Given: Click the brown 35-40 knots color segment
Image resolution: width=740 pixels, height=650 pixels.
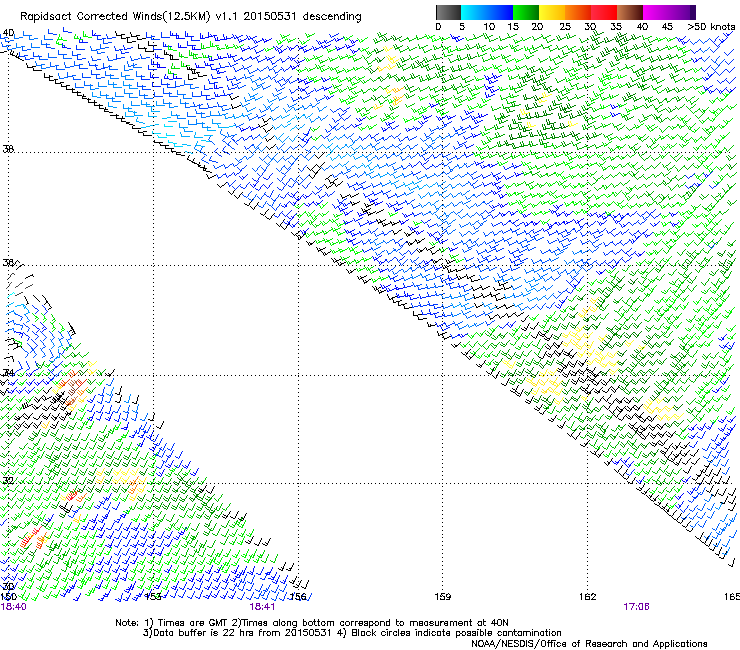Looking at the screenshot, I should click(630, 12).
